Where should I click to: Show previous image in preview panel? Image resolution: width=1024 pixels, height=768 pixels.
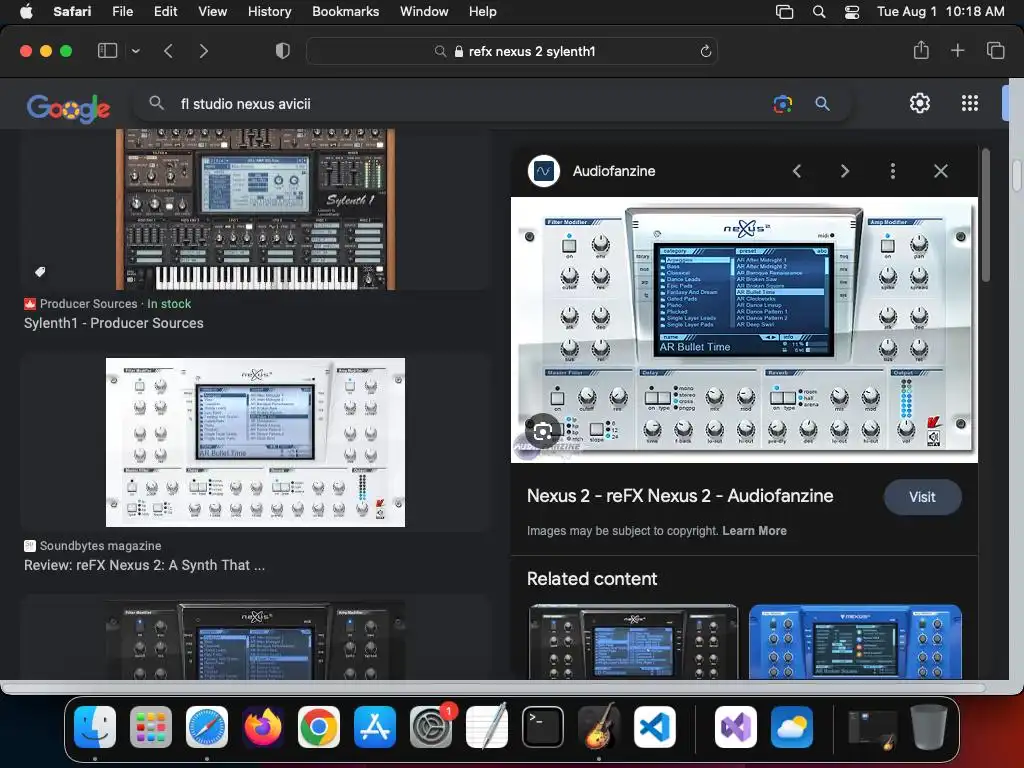[797, 171]
